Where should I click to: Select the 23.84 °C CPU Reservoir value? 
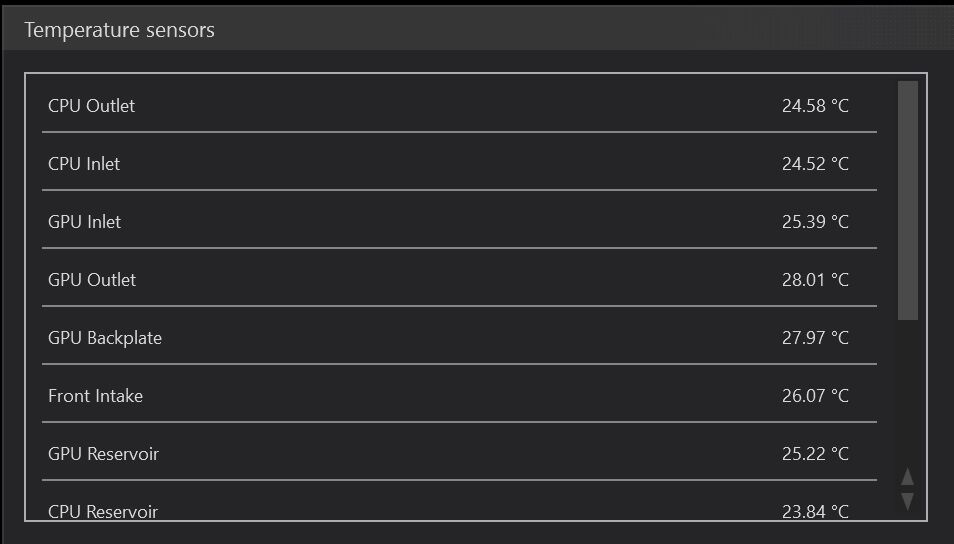point(815,511)
